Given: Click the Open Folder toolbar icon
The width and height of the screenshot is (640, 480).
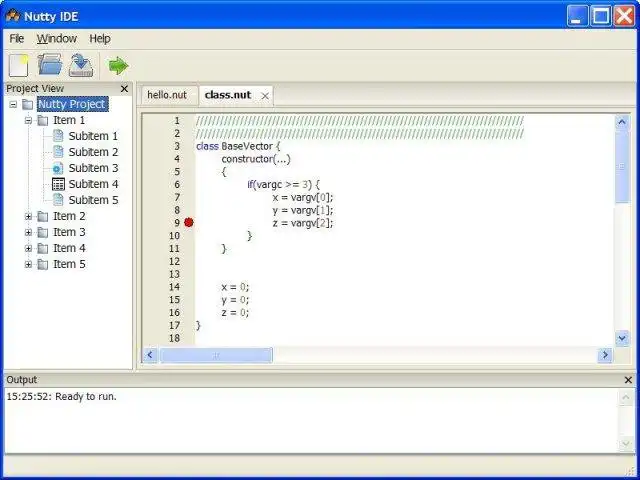Looking at the screenshot, I should [50, 64].
